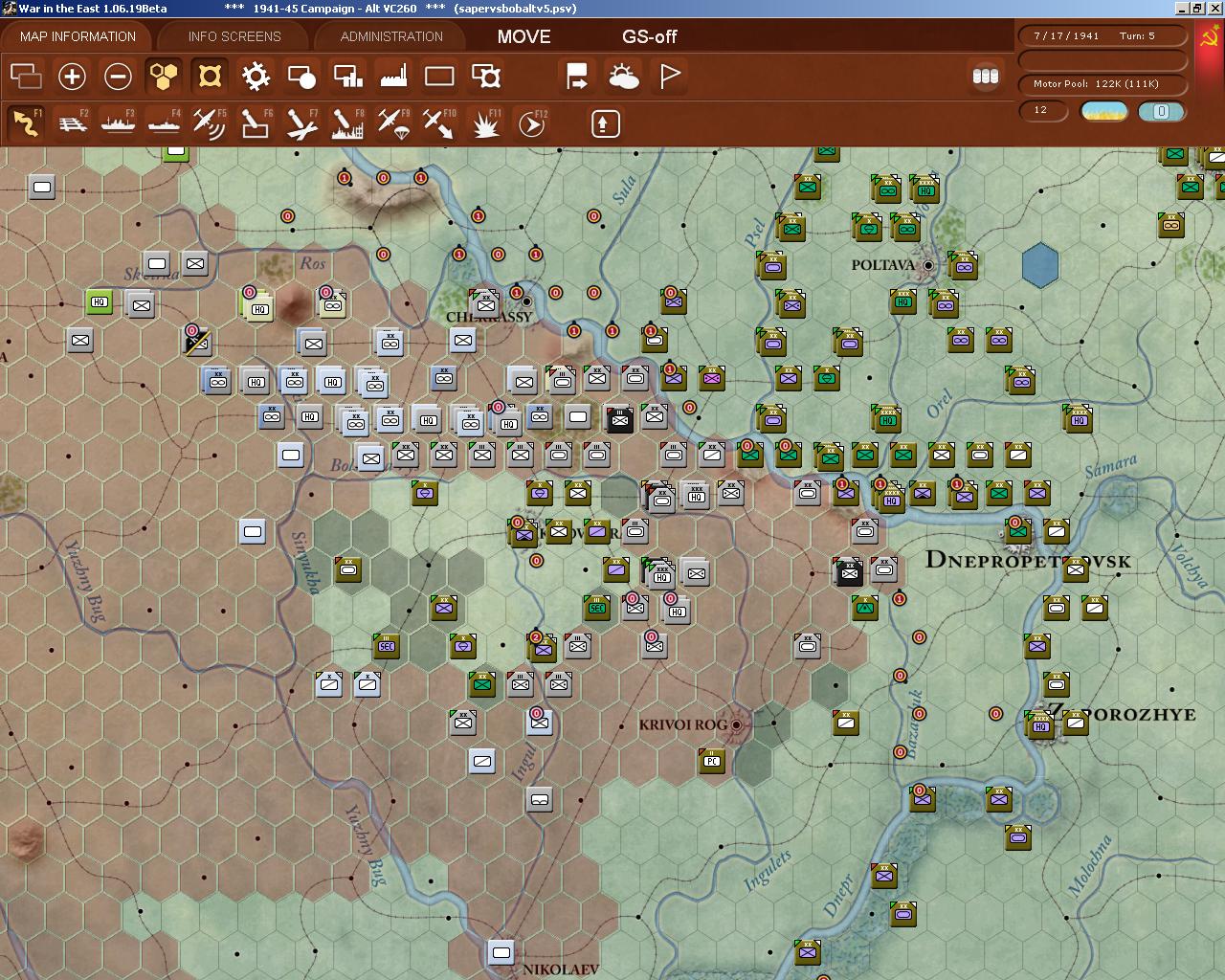The height and width of the screenshot is (980, 1225).
Task: Click the F12 end turn icon
Action: tap(532, 123)
